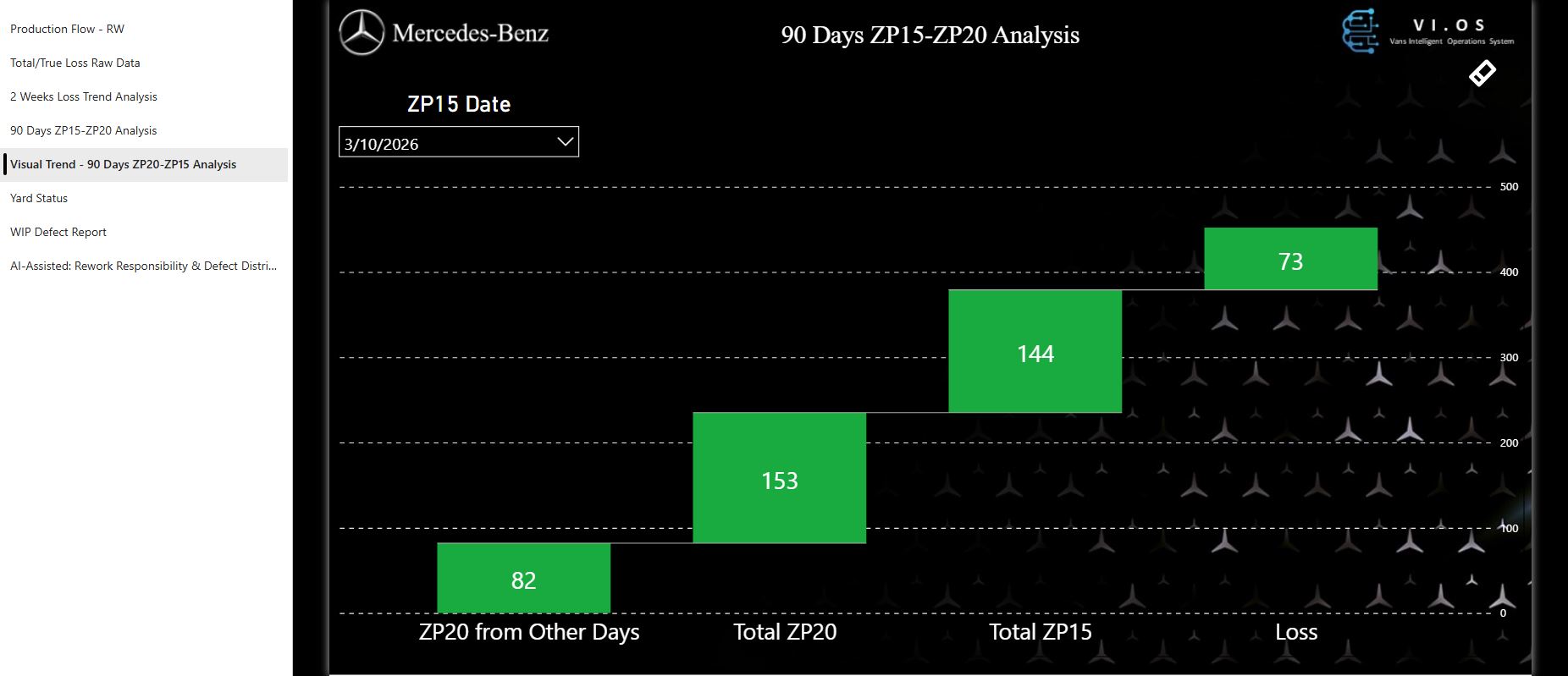The width and height of the screenshot is (1568, 676).
Task: Select the Loss bar showing 73
Action: [1290, 259]
